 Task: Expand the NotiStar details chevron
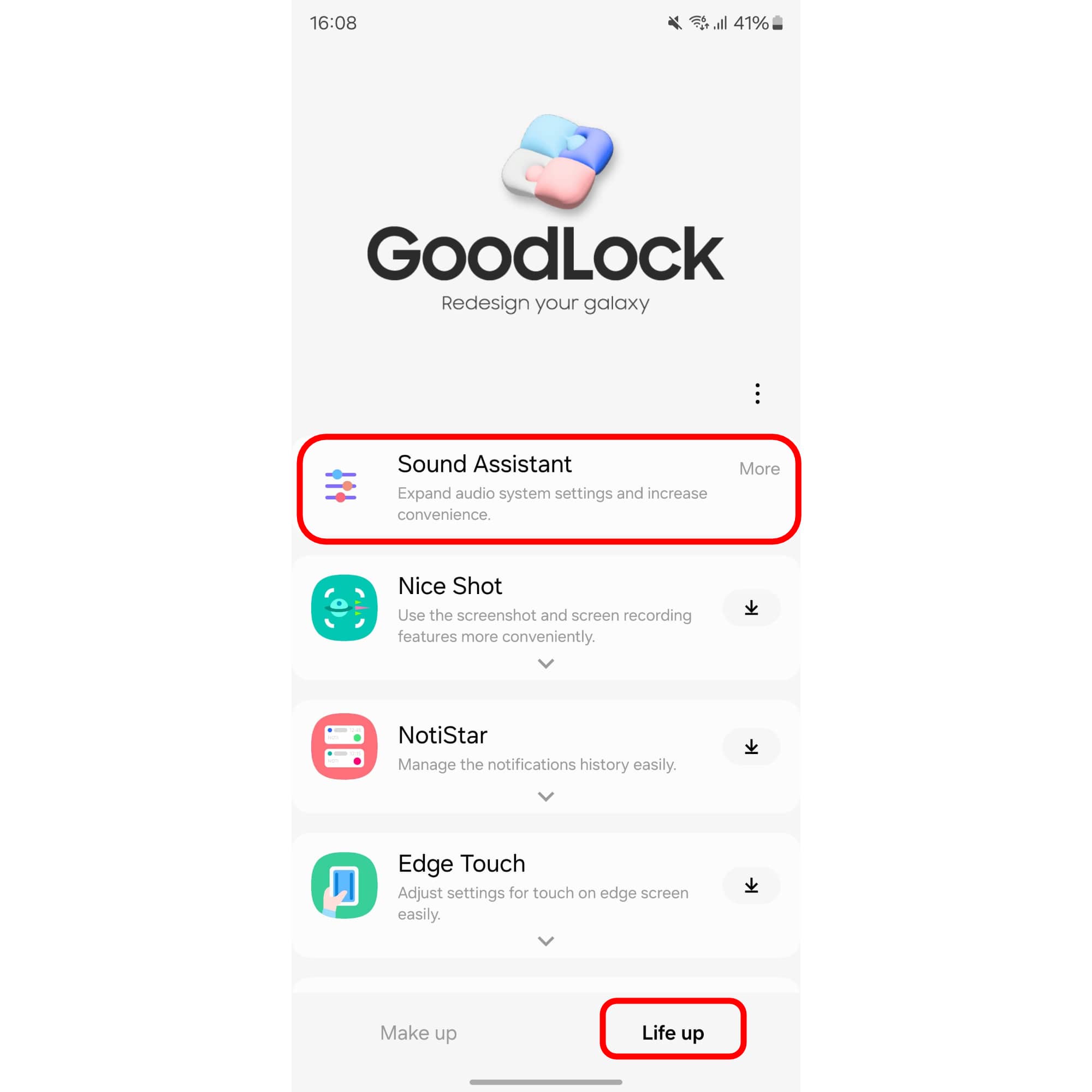pyautogui.click(x=545, y=797)
